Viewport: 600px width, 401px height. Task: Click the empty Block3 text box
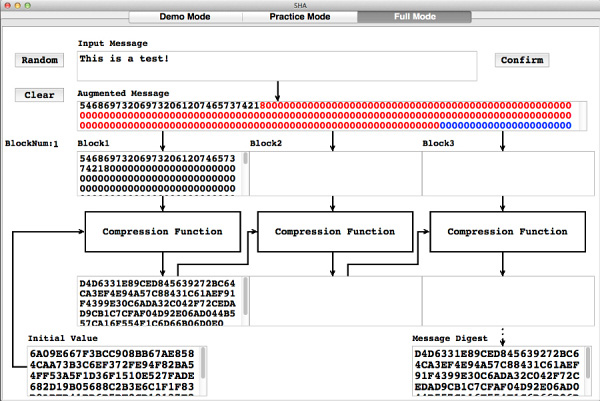[x=503, y=173]
